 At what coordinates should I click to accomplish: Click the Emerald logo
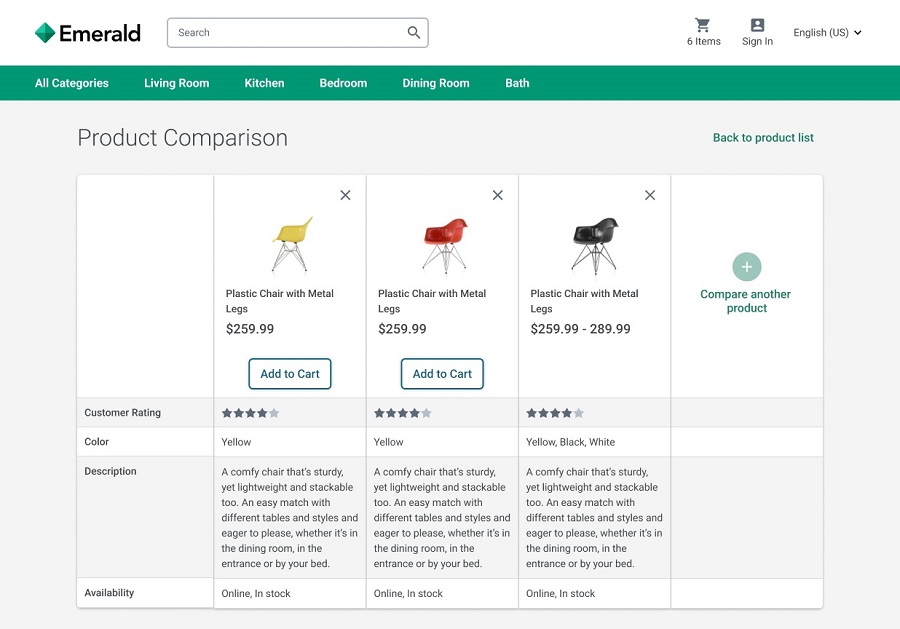pyautogui.click(x=88, y=33)
